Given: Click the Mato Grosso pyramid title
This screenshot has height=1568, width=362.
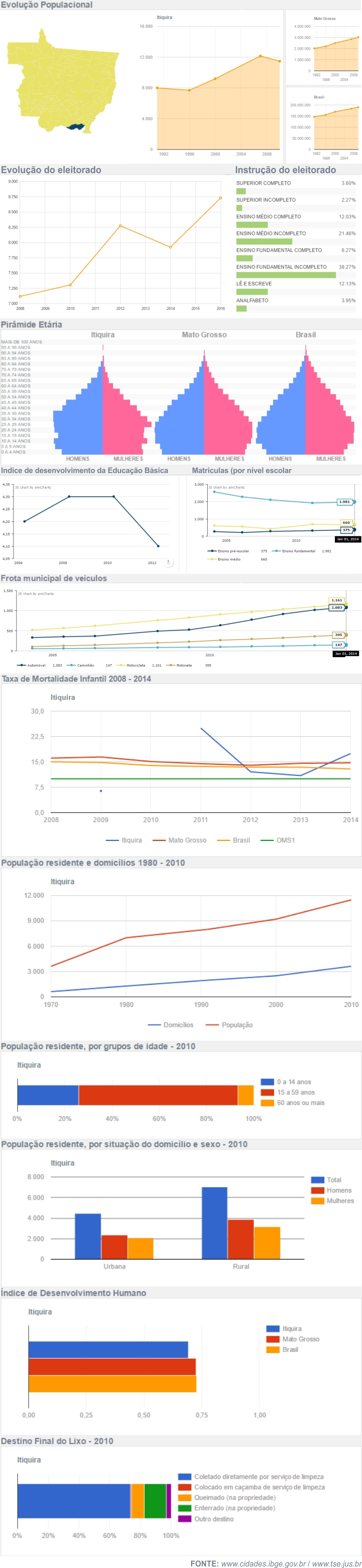Looking at the screenshot, I should click(x=204, y=335).
